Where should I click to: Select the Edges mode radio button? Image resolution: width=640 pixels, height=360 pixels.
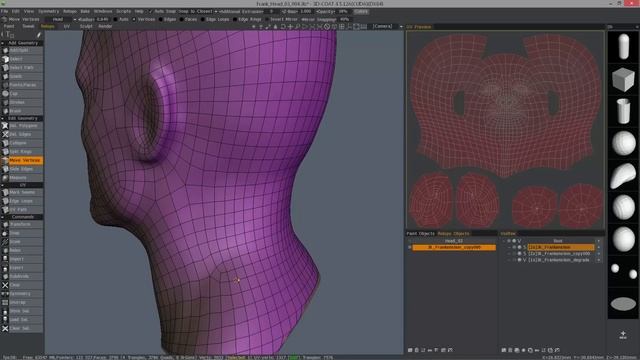[x=160, y=19]
